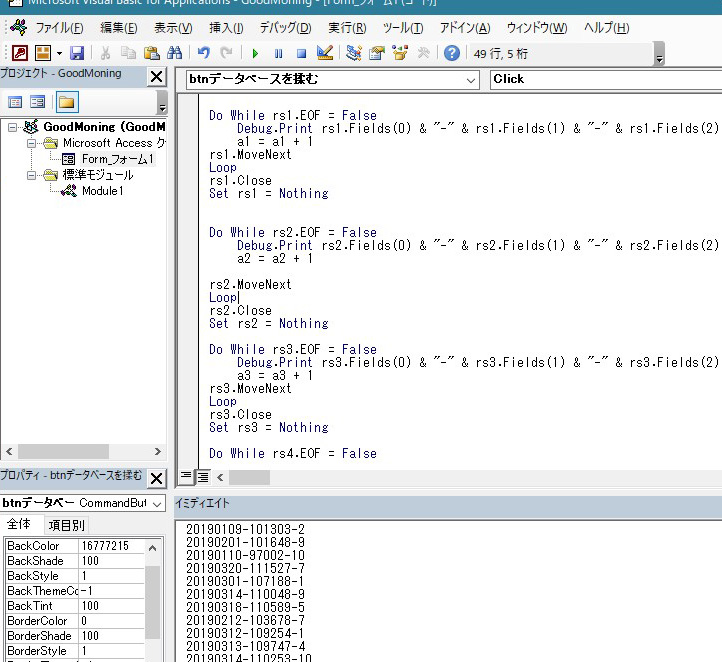Run the macro with the green play icon
Screen dimensions: 722x662
tap(255, 53)
